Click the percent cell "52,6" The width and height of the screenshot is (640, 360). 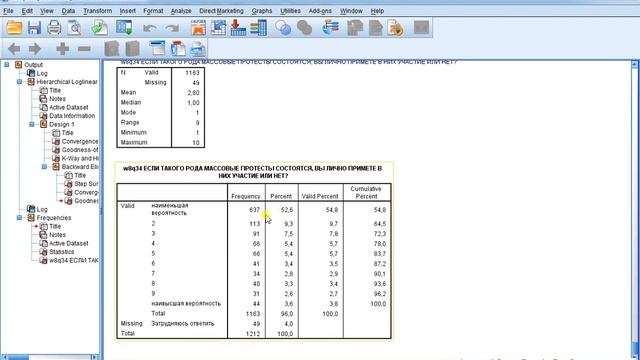(x=287, y=209)
